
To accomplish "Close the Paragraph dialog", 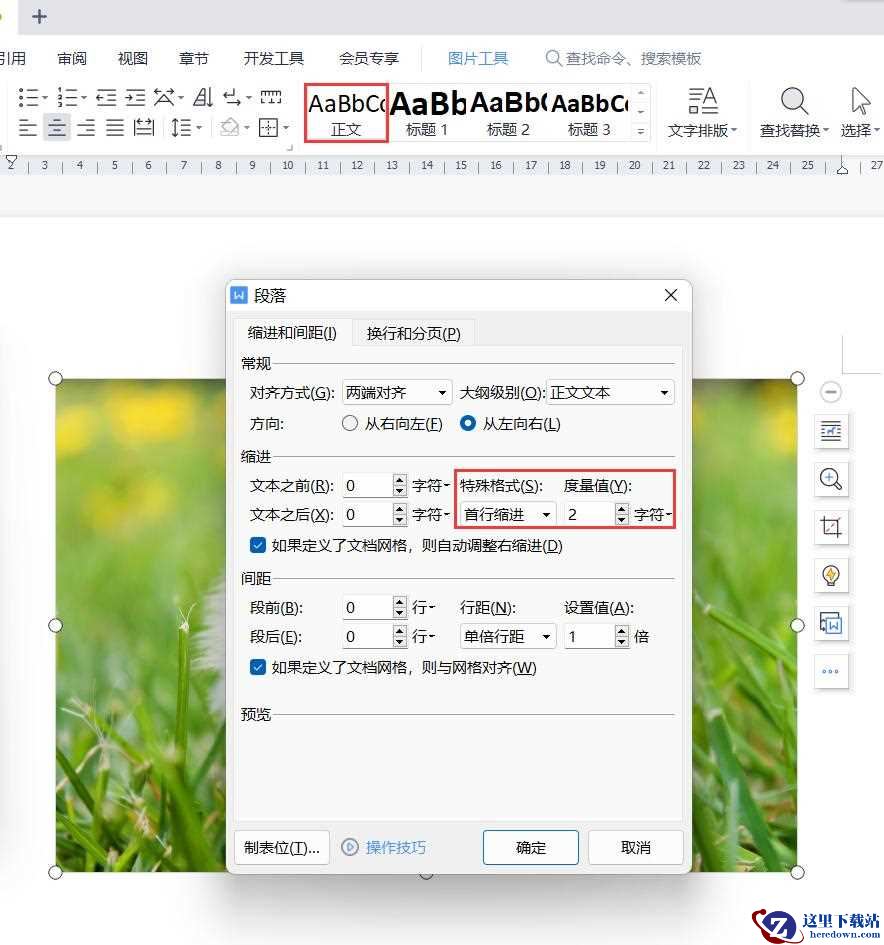I will [671, 295].
